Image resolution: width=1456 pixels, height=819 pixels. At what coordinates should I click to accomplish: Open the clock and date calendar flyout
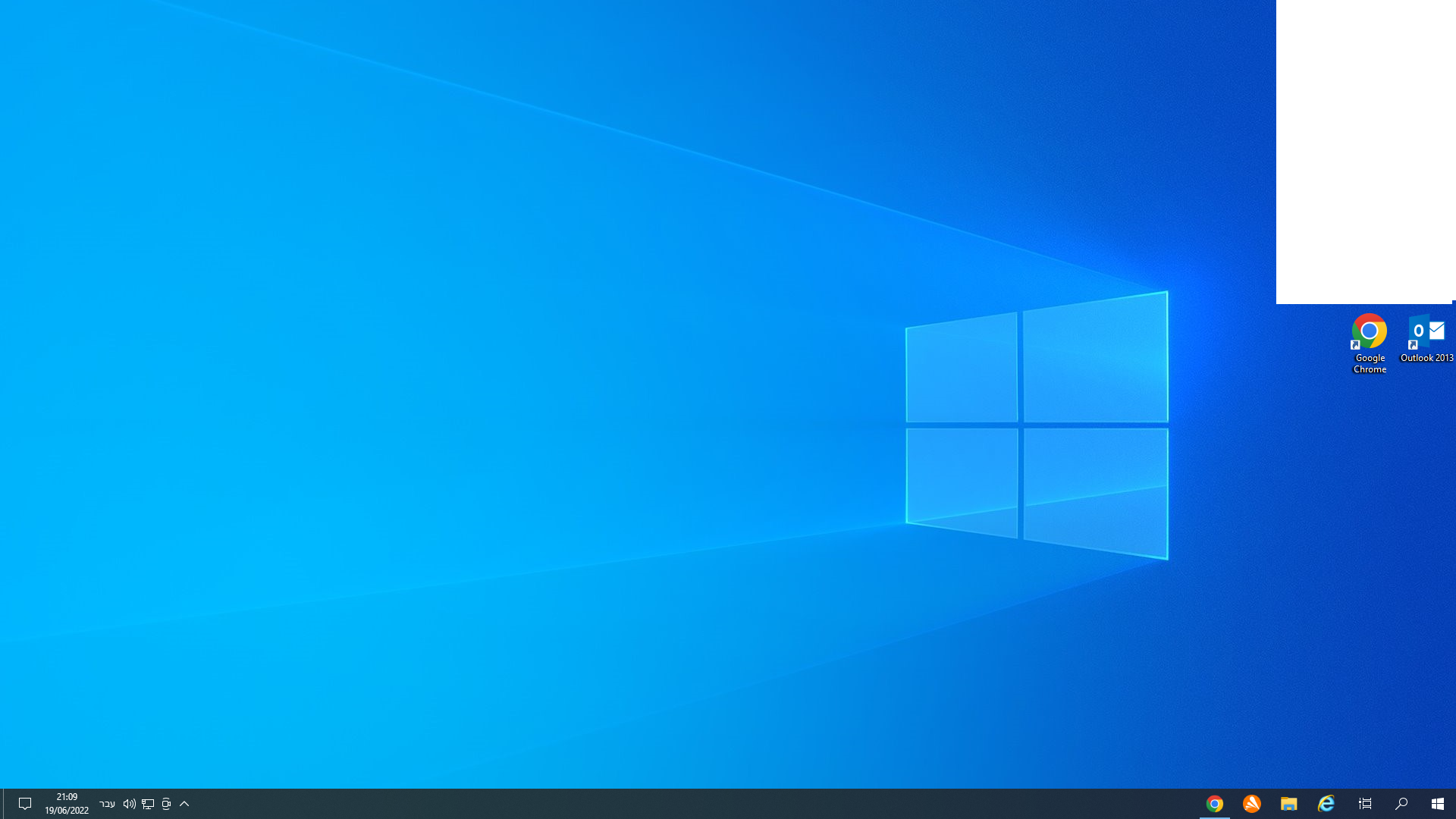point(67,804)
